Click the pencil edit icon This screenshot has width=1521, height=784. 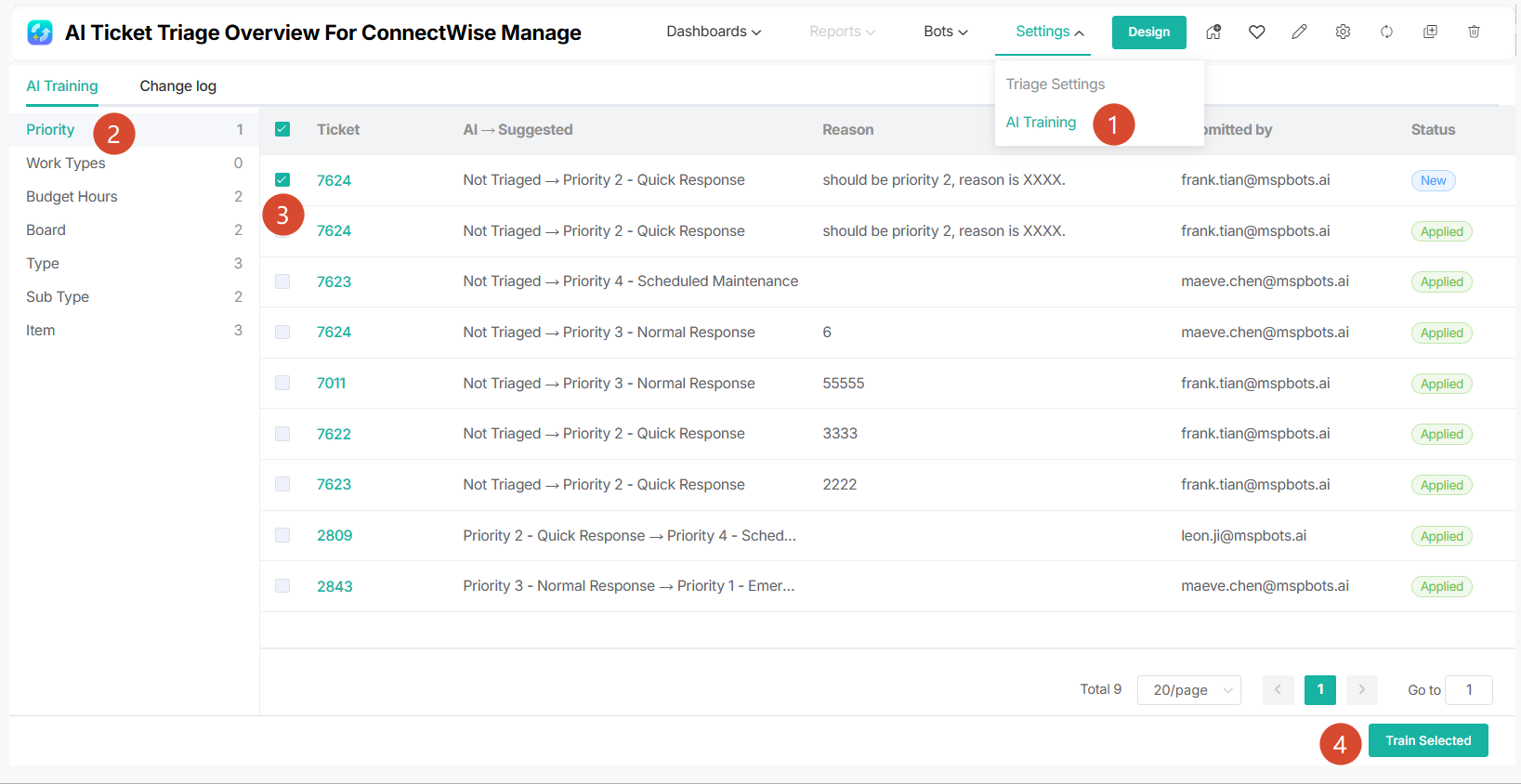click(1299, 32)
